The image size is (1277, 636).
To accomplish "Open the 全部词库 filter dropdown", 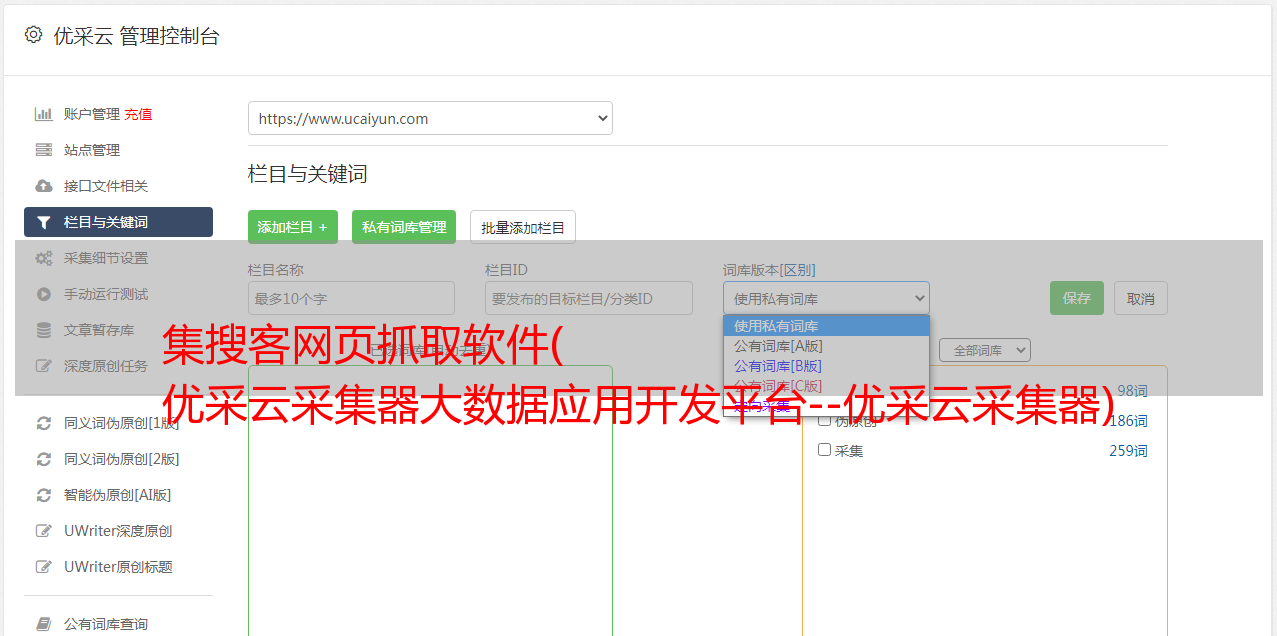I will pos(984,350).
